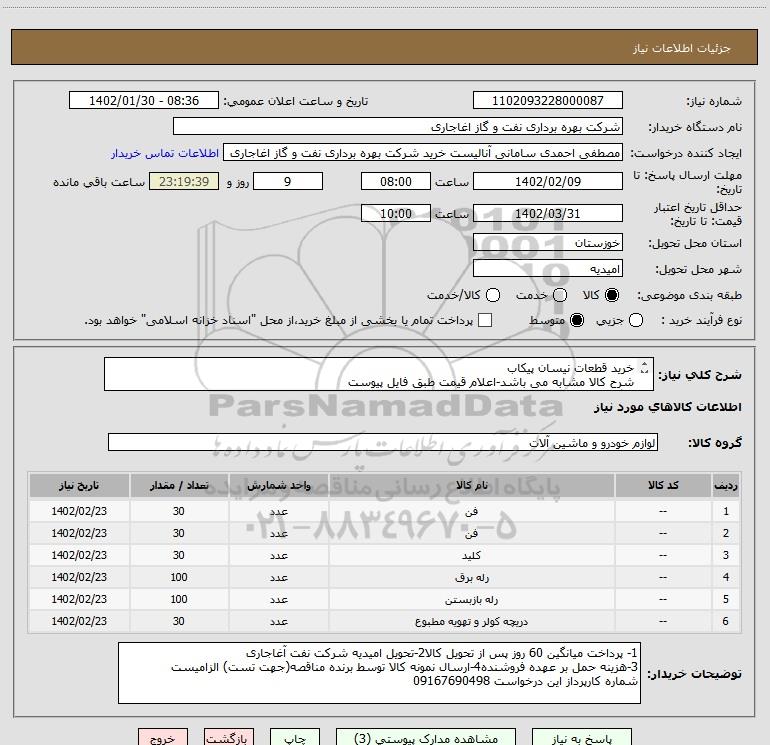Click the countdown field 23:19:39
The image size is (770, 745).
tap(184, 181)
